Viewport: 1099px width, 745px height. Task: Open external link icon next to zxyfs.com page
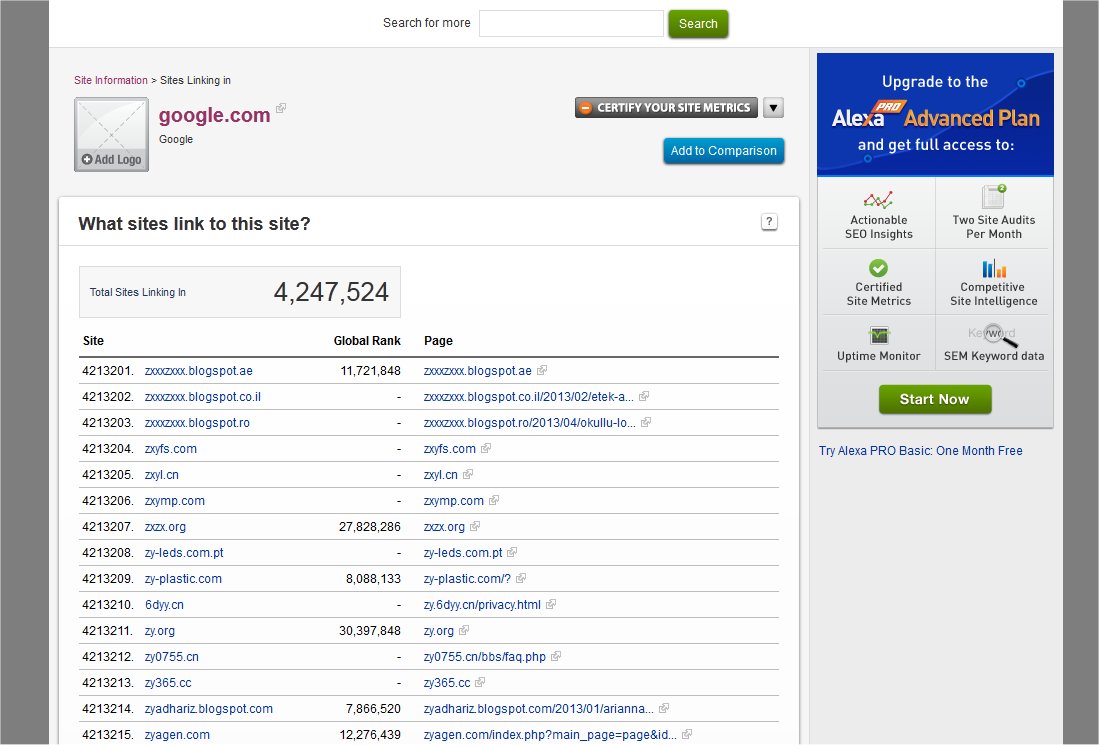[x=486, y=449]
